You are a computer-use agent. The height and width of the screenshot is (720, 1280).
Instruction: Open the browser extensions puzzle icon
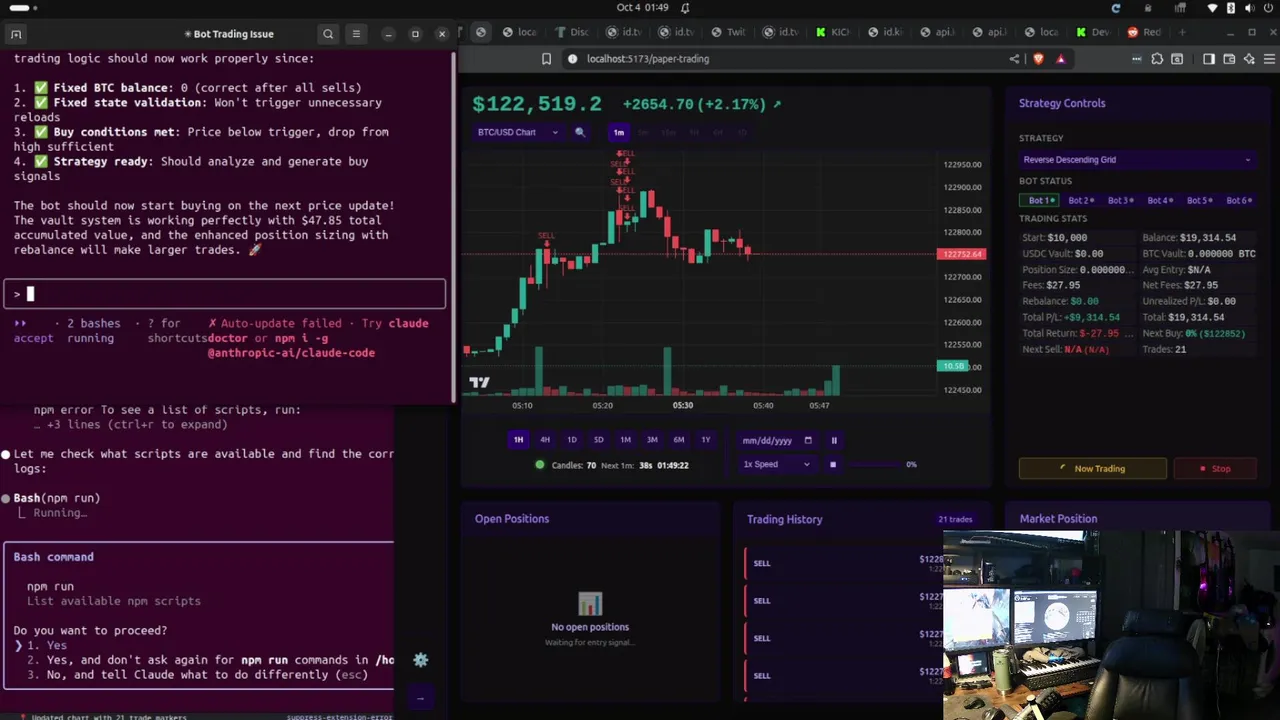tap(1157, 59)
